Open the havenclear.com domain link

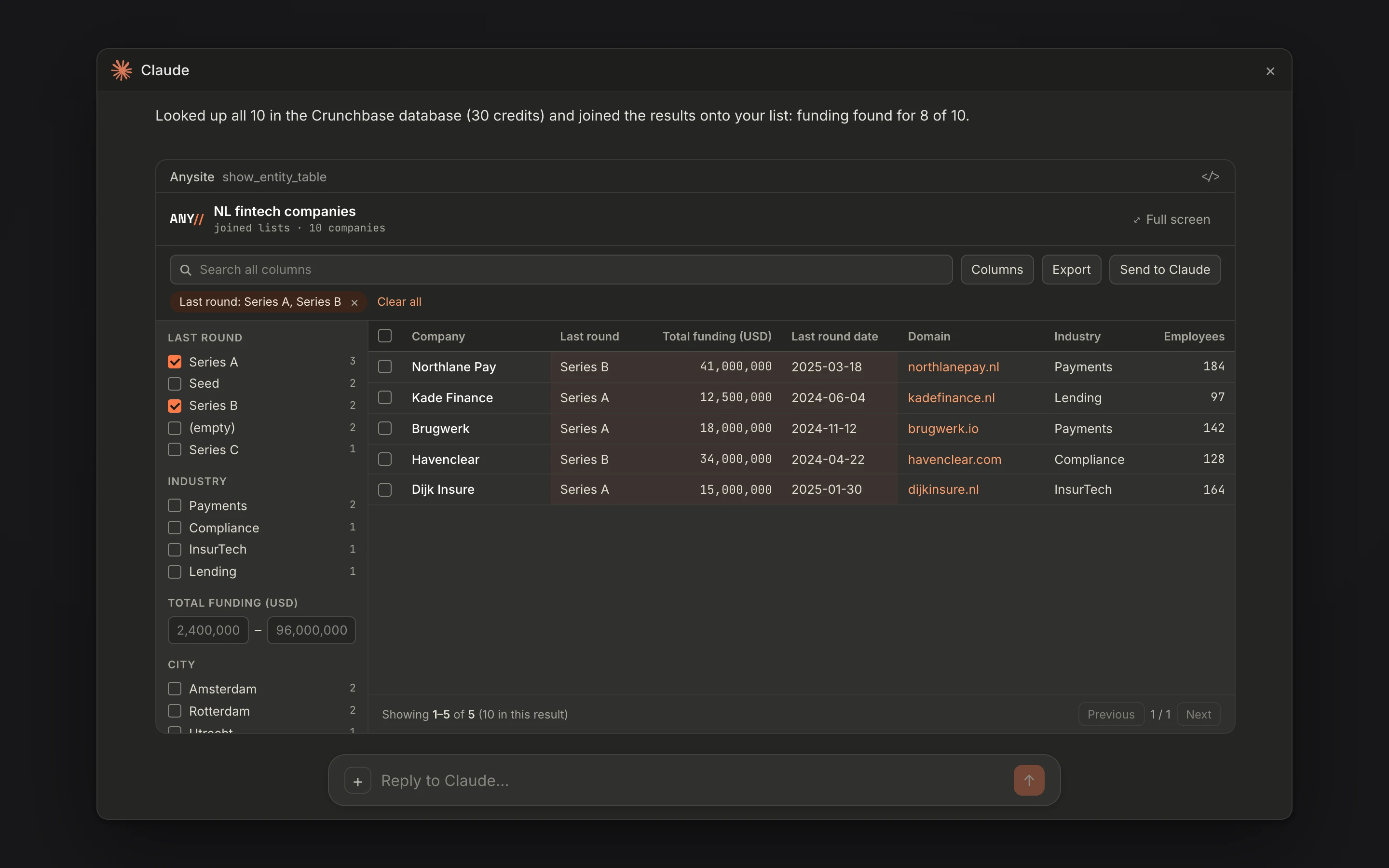tap(954, 459)
